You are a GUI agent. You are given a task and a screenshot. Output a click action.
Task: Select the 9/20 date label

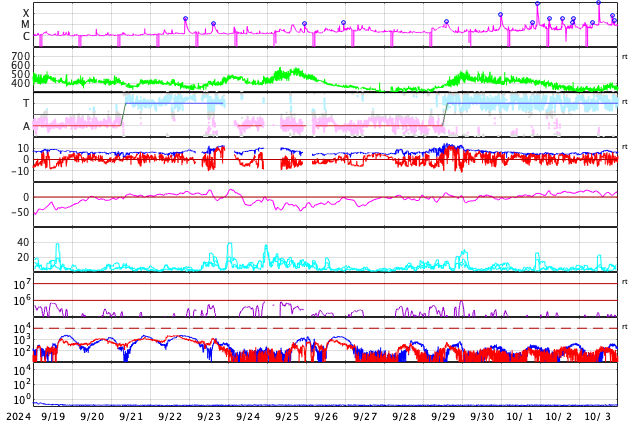click(92, 416)
